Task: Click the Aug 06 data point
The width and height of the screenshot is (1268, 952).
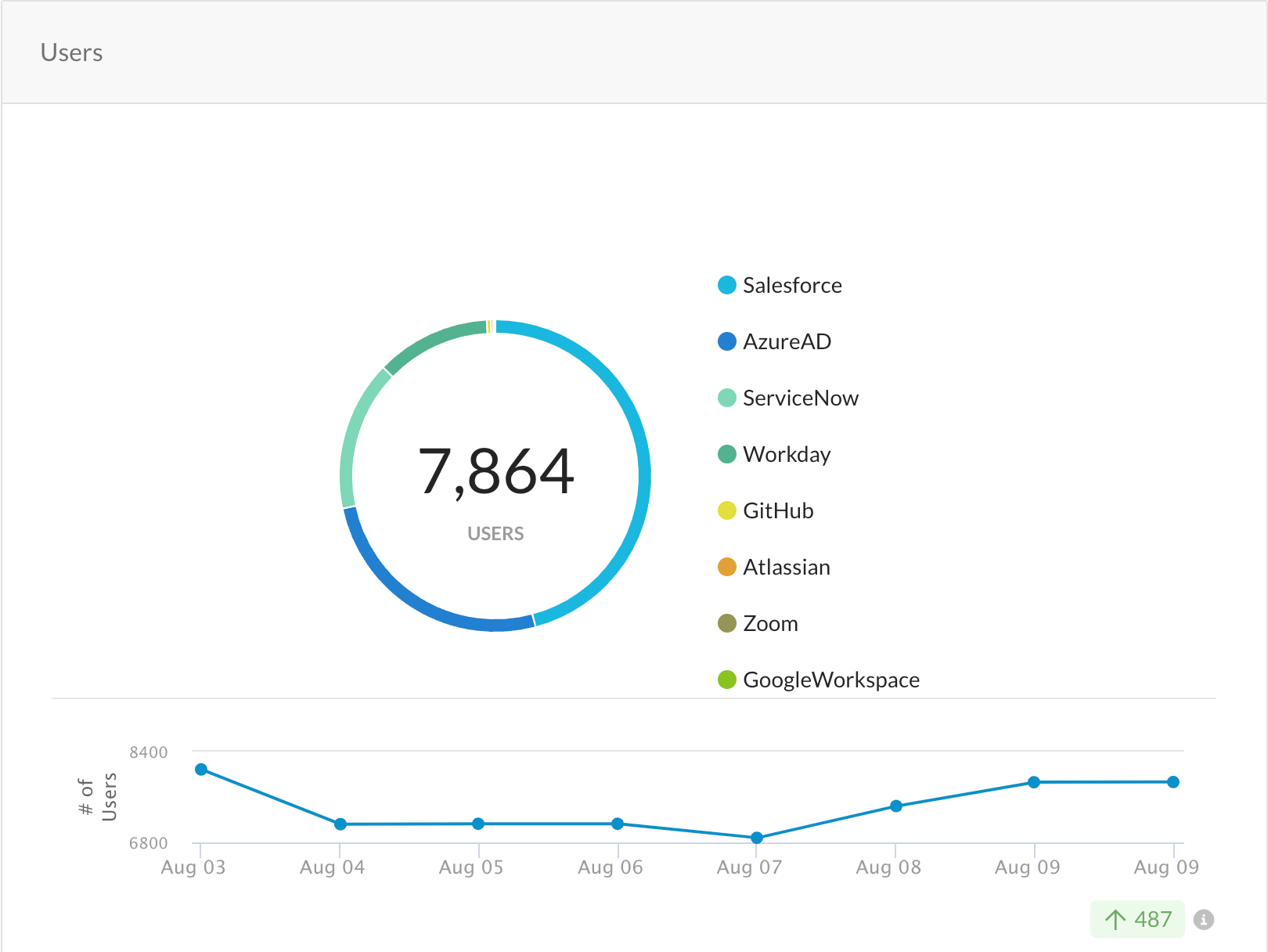Action: [x=618, y=824]
